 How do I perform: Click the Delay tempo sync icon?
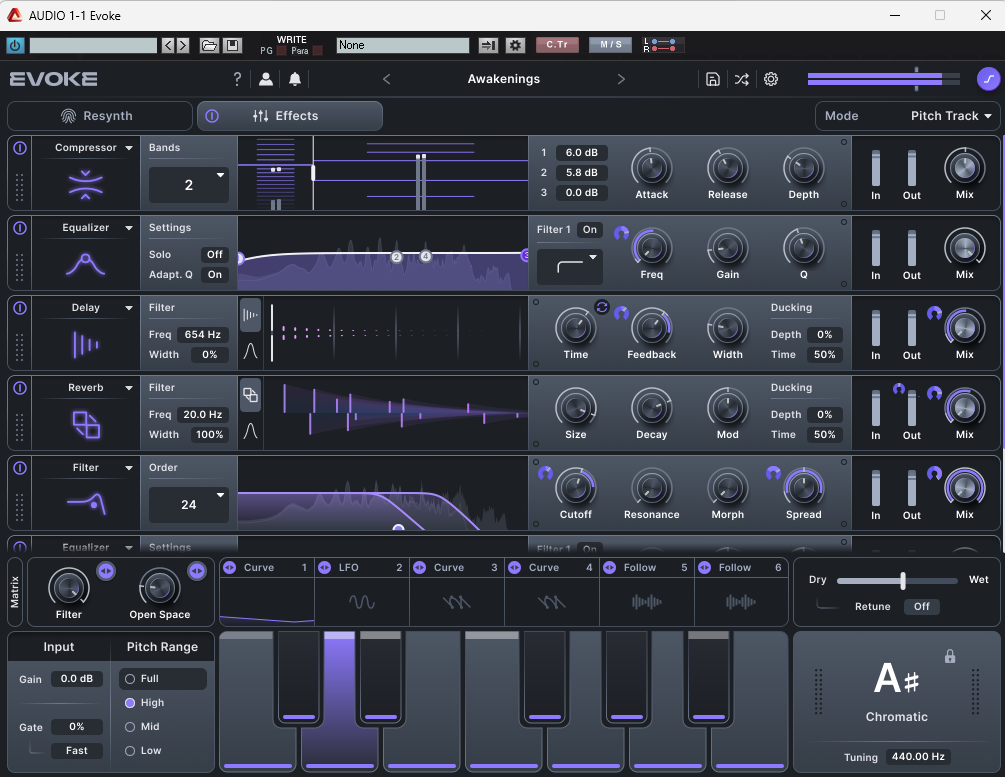[x=602, y=307]
